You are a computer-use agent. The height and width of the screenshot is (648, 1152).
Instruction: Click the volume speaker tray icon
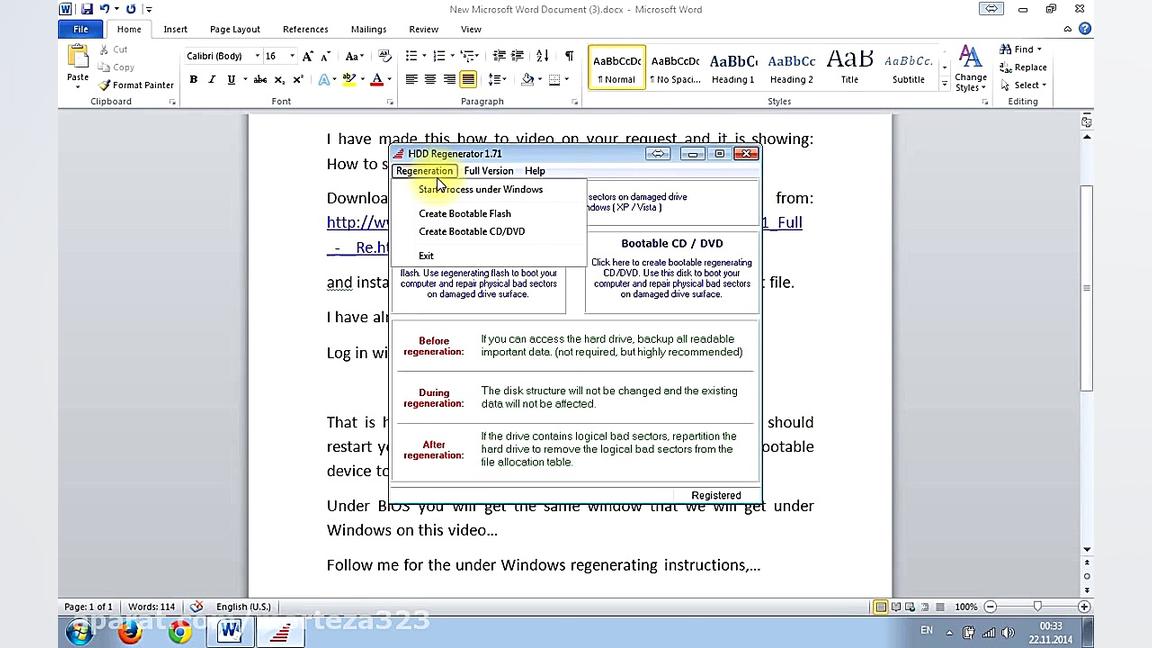tap(1008, 632)
